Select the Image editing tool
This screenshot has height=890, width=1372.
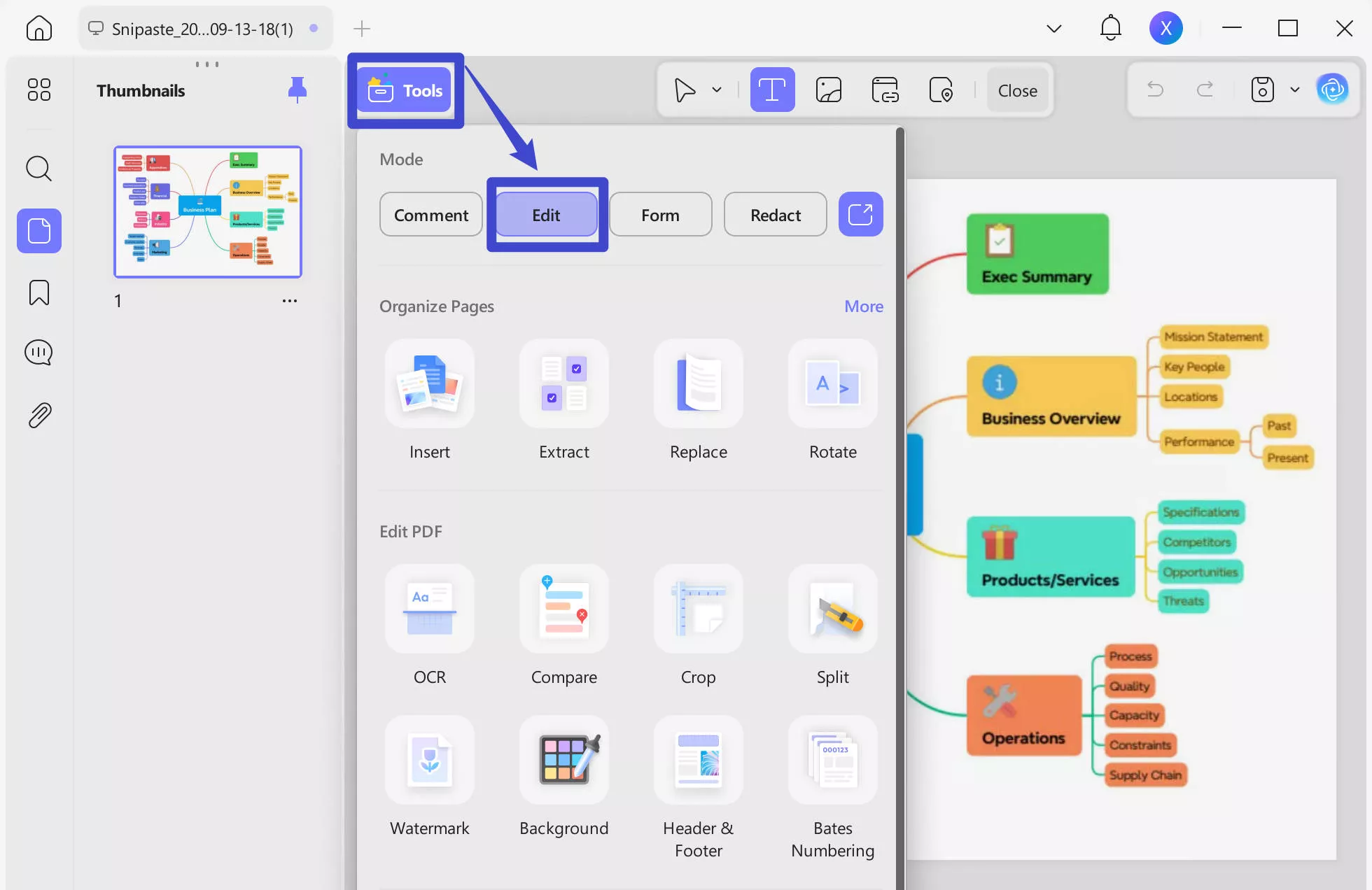point(829,90)
